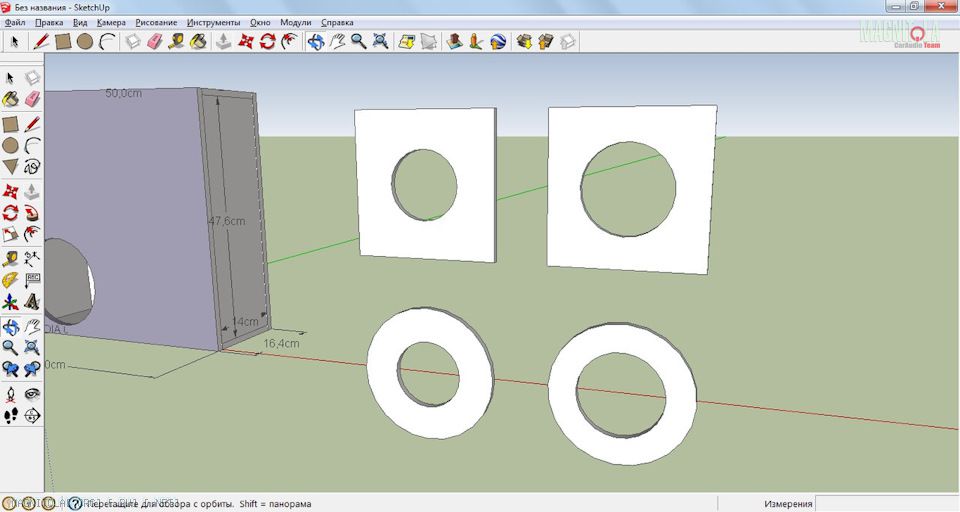Activate the Tape Measure tool in top toolbar
960x512 pixels.
[x=177, y=42]
